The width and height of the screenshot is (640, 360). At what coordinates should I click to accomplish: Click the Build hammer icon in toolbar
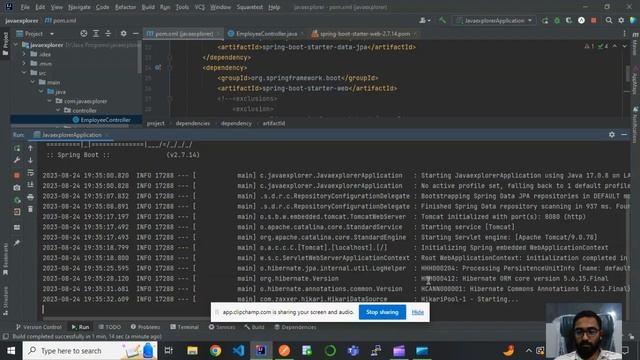pos(442,20)
